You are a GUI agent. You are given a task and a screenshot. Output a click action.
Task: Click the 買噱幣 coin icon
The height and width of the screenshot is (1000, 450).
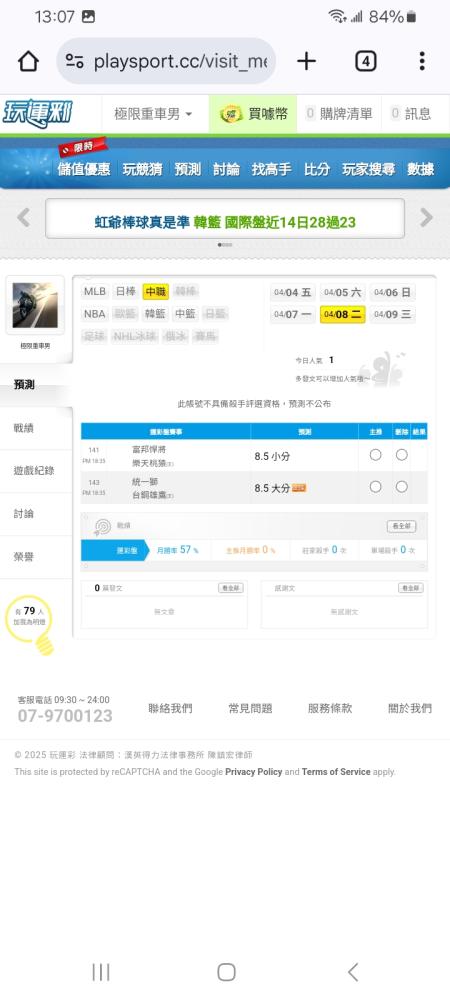pyautogui.click(x=231, y=114)
